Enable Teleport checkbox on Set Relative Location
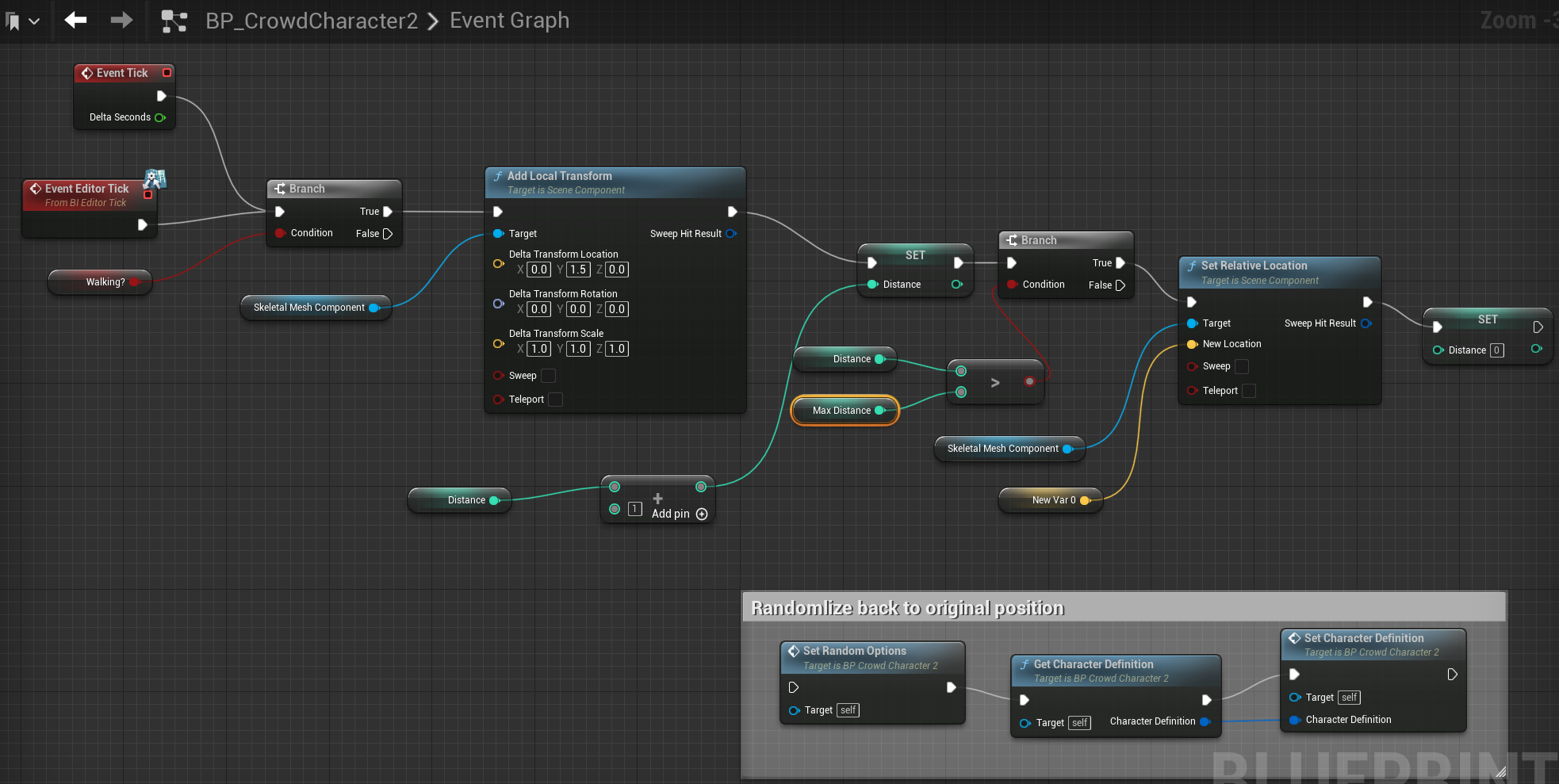The height and width of the screenshot is (784, 1559). pos(1248,391)
